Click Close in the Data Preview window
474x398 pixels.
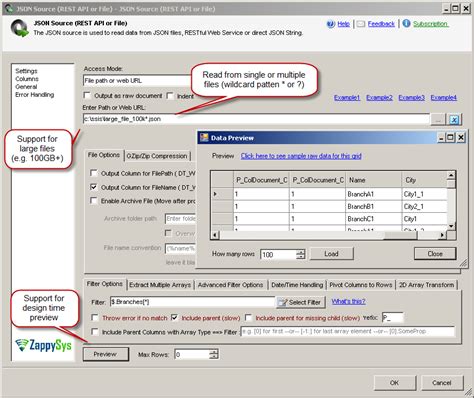(x=435, y=254)
